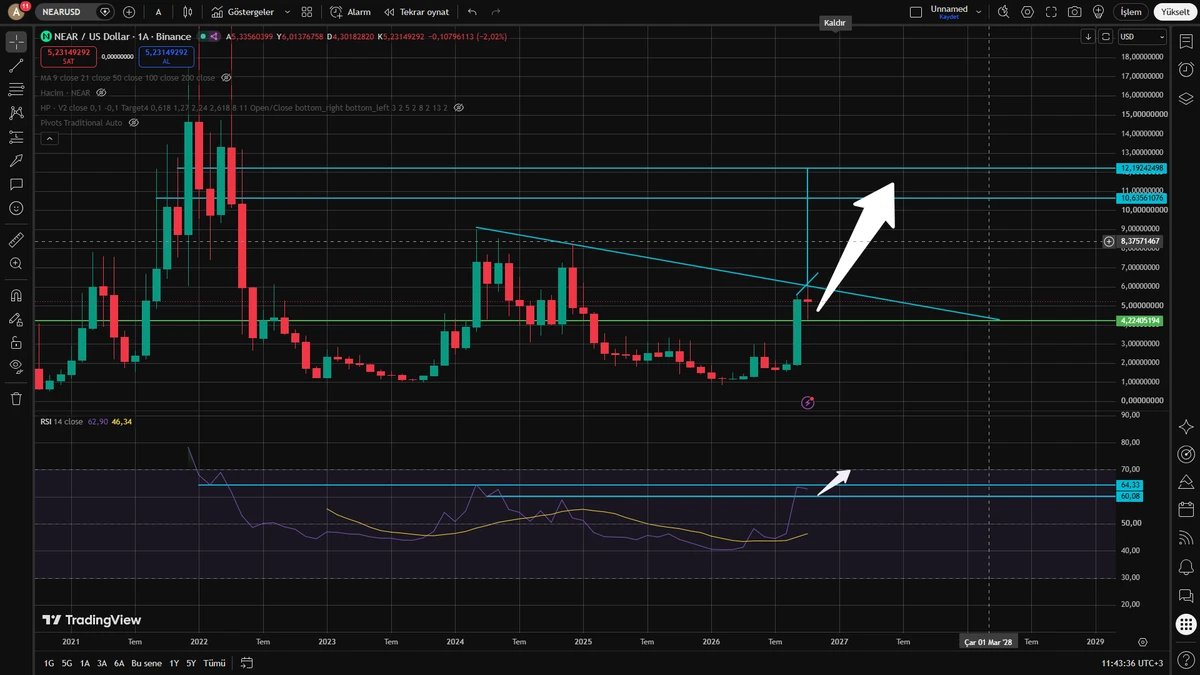Viewport: 1200px width, 675px height.
Task: Start bar replay with Tekrar oynat
Action: 416,12
